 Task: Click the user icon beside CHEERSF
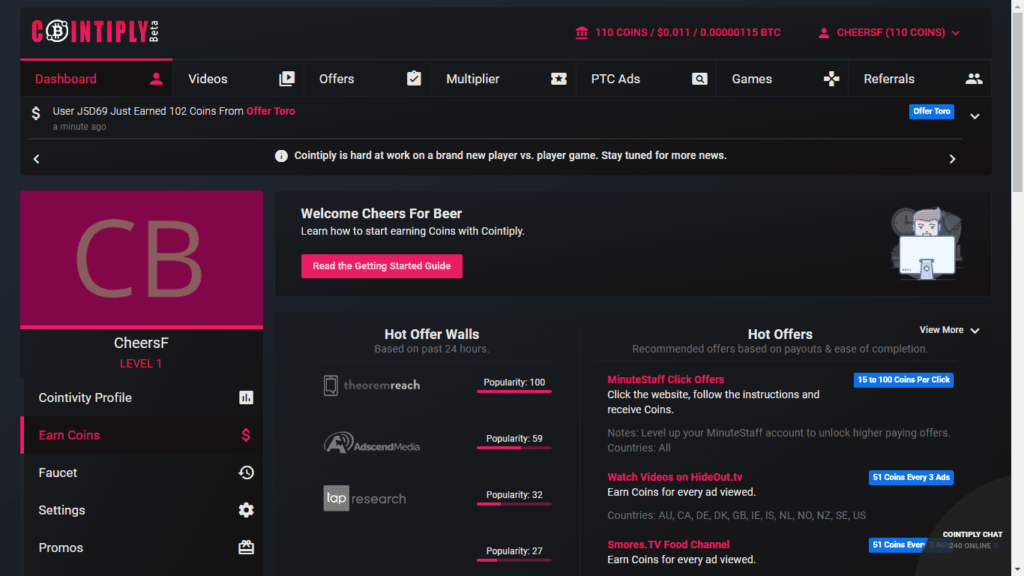pos(824,33)
